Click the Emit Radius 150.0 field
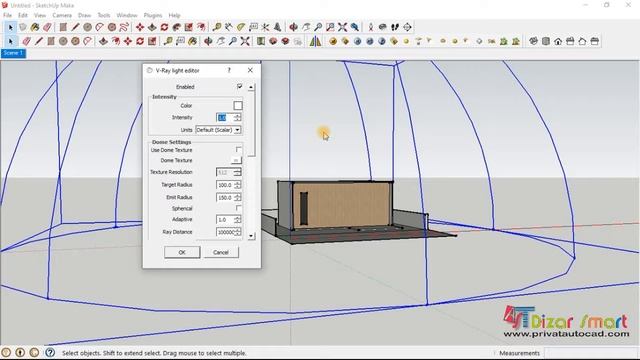 coord(225,198)
